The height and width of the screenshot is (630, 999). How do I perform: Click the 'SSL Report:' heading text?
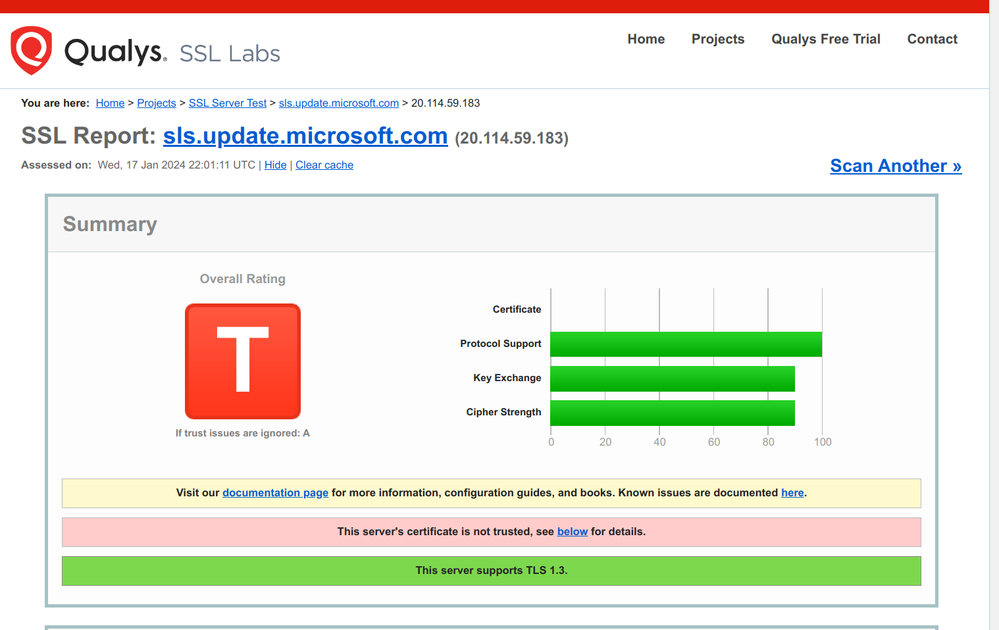(89, 136)
